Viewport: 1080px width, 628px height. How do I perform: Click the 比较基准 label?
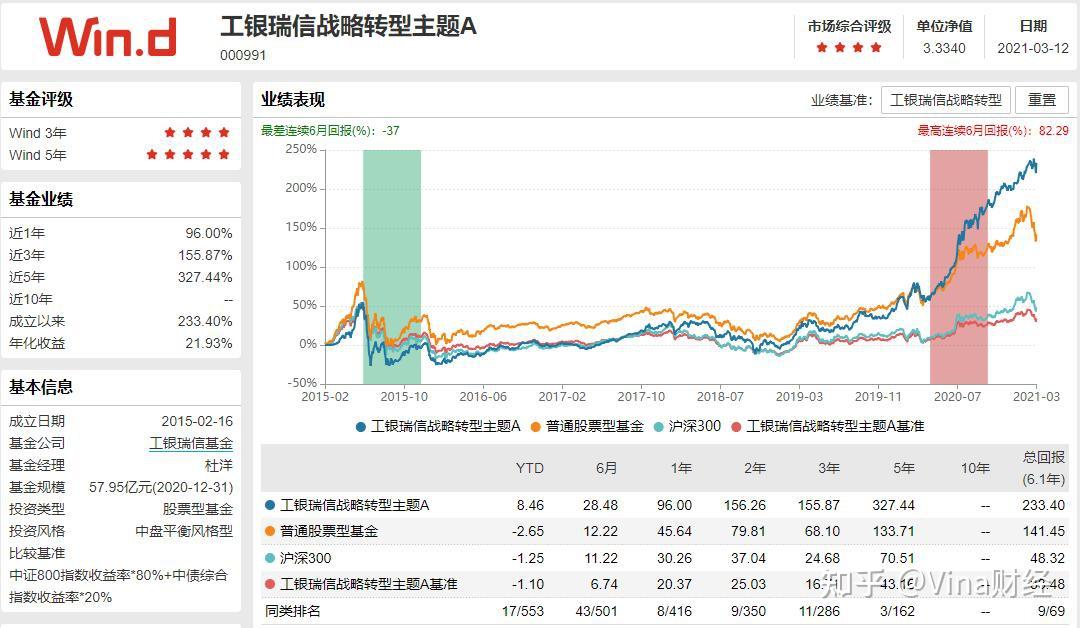[x=37, y=554]
